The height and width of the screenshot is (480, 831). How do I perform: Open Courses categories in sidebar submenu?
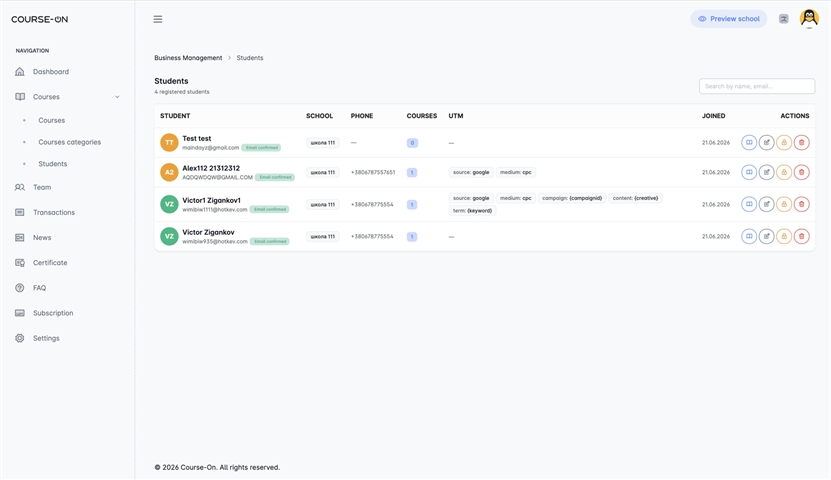69,142
